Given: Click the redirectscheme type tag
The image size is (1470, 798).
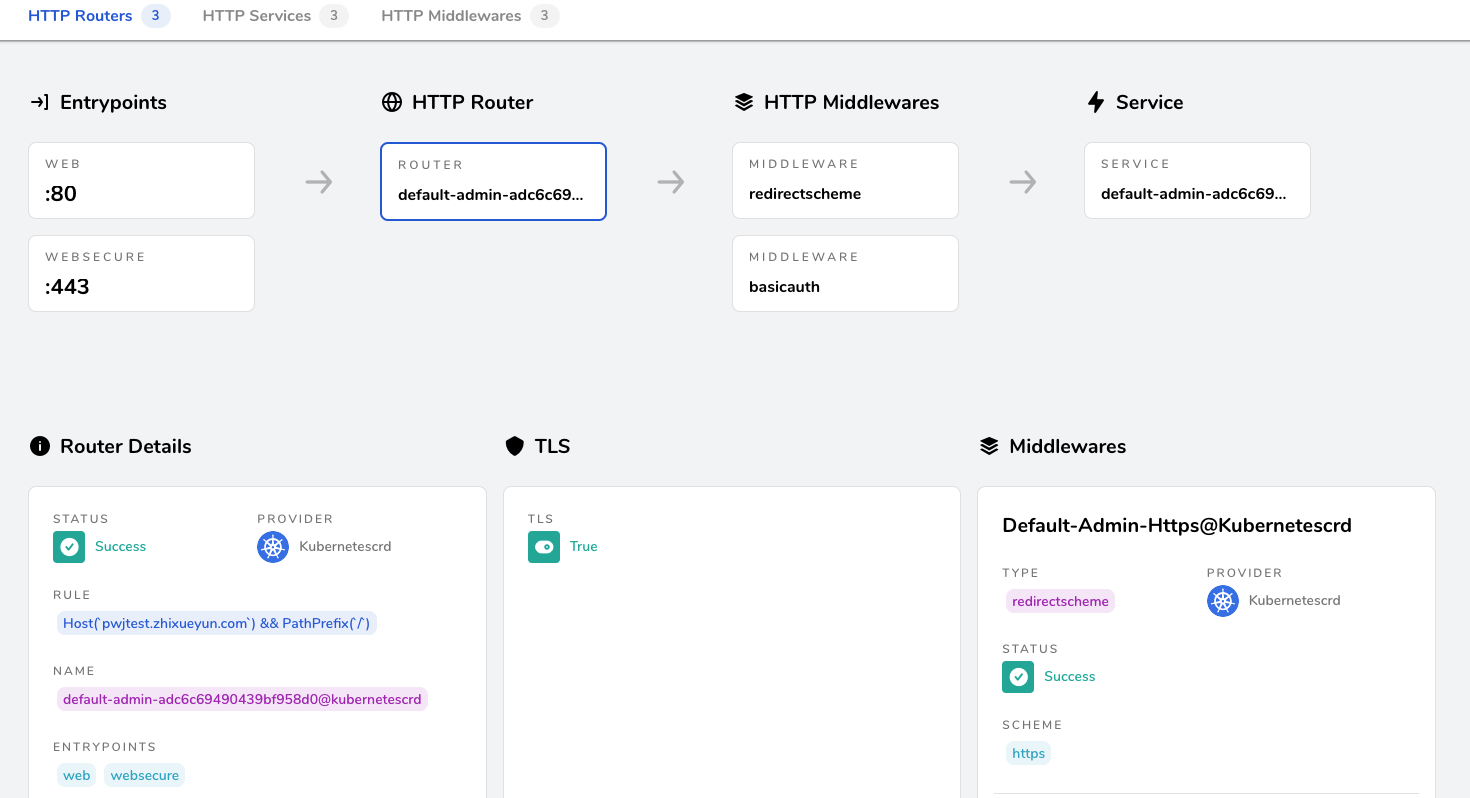Looking at the screenshot, I should click(x=1060, y=601).
